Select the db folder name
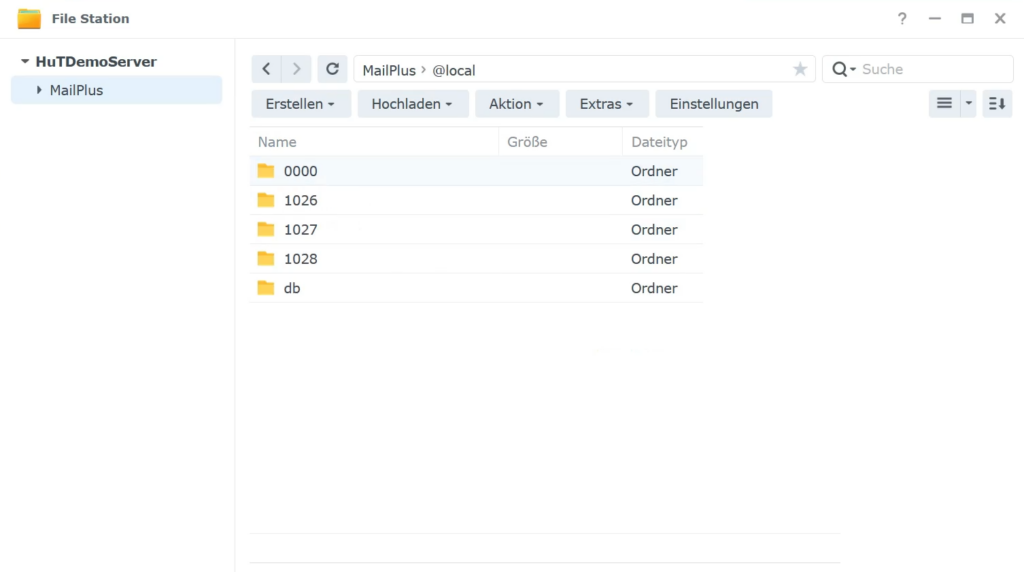The width and height of the screenshot is (1024, 572). point(292,288)
